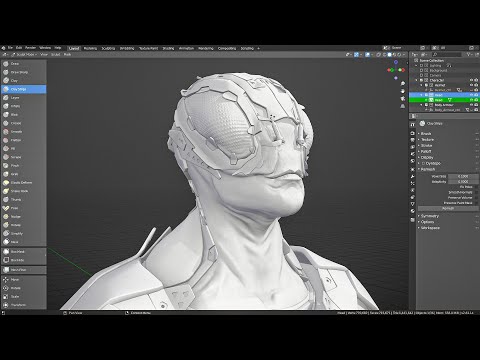The image size is (480, 360).
Task: Enable the Fix Poles checkbox
Action: coord(476,187)
